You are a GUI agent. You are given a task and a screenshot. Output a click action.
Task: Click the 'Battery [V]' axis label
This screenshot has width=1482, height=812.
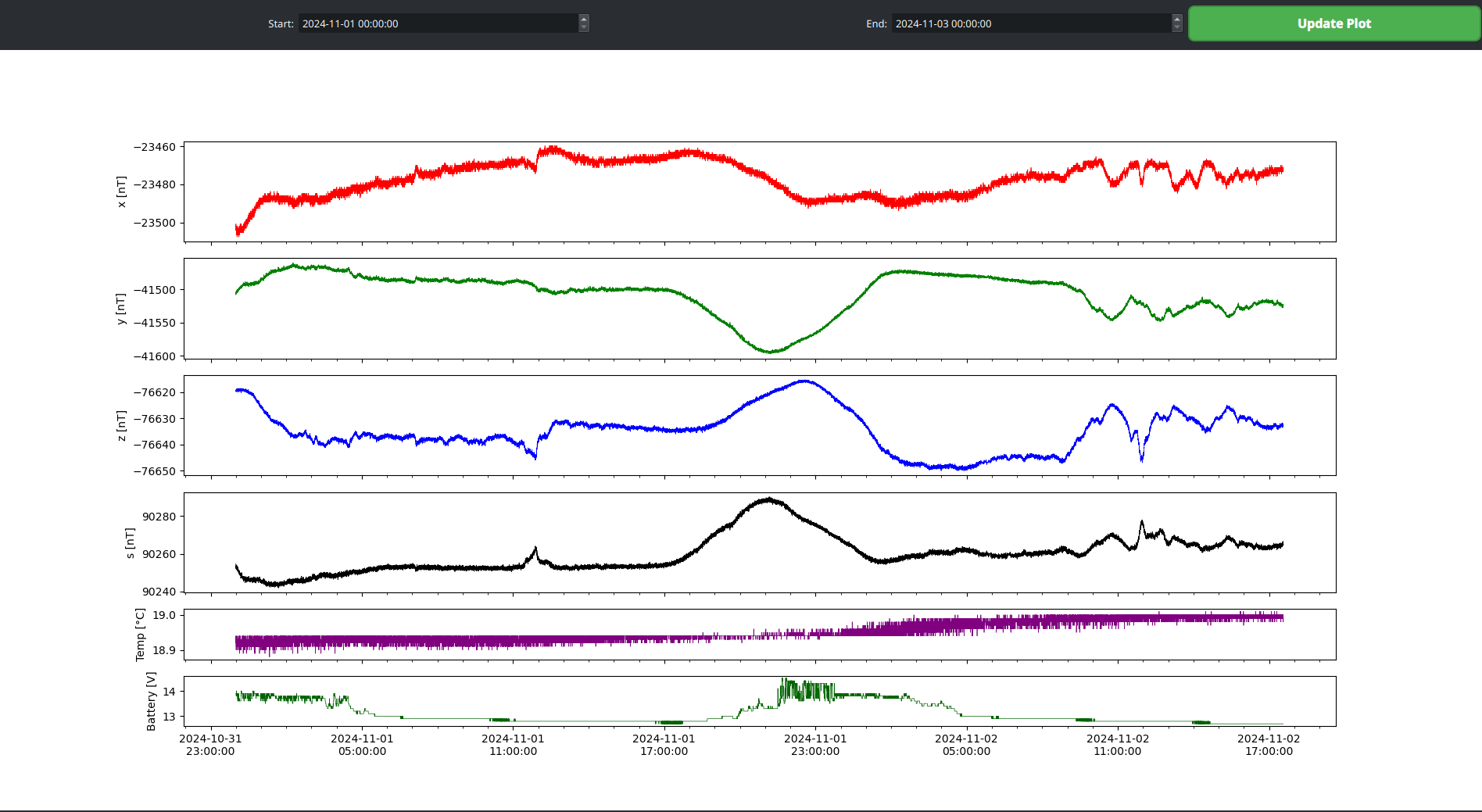click(151, 701)
